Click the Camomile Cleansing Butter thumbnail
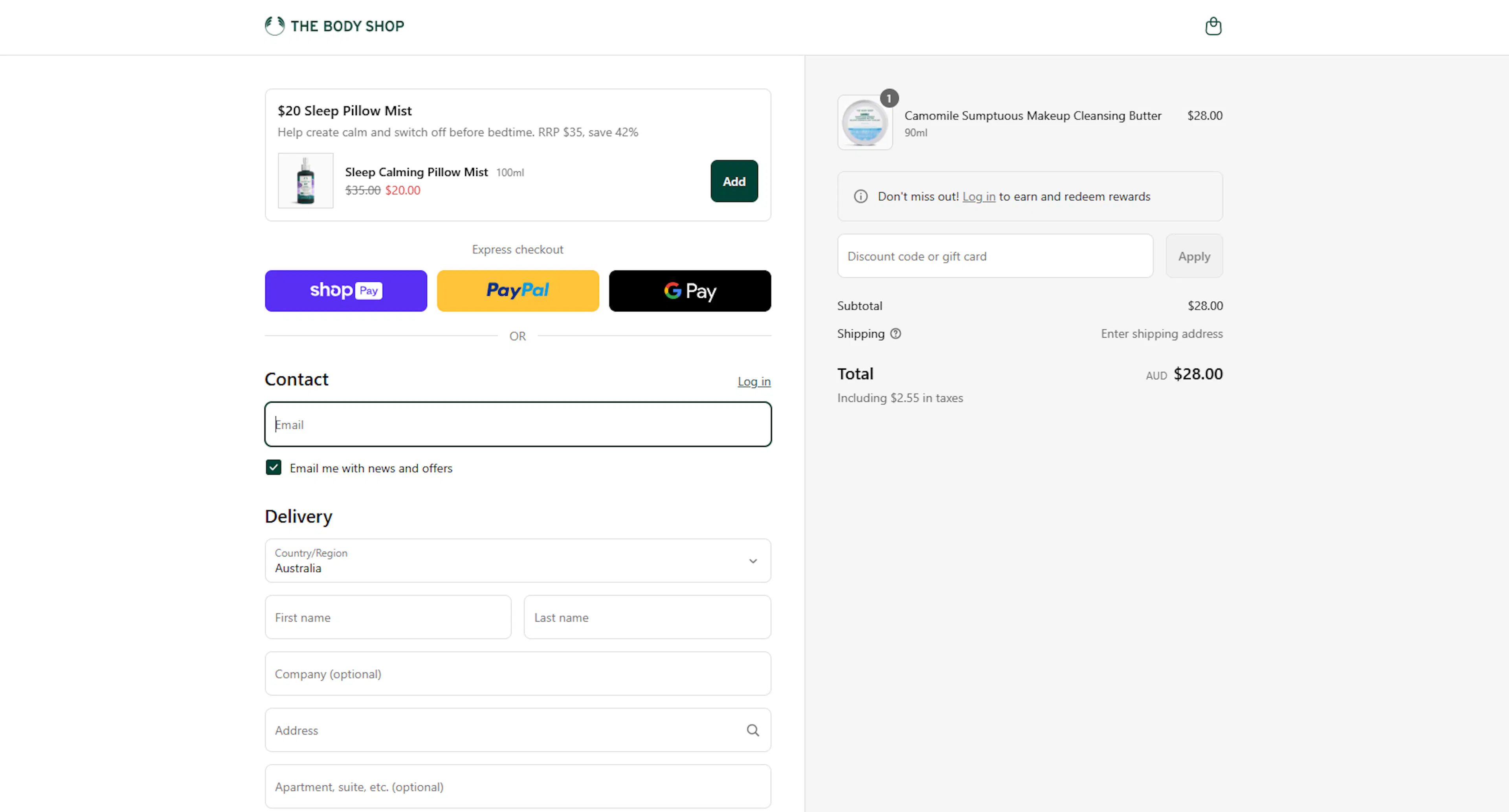1509x812 pixels. pos(865,123)
